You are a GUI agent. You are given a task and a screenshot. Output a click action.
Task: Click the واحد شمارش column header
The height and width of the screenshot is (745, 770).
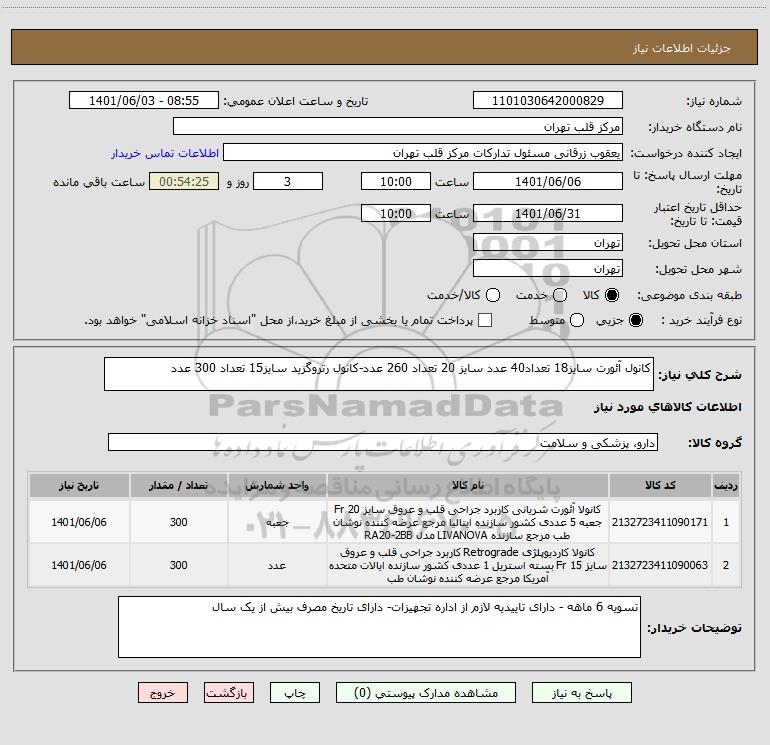(x=277, y=485)
